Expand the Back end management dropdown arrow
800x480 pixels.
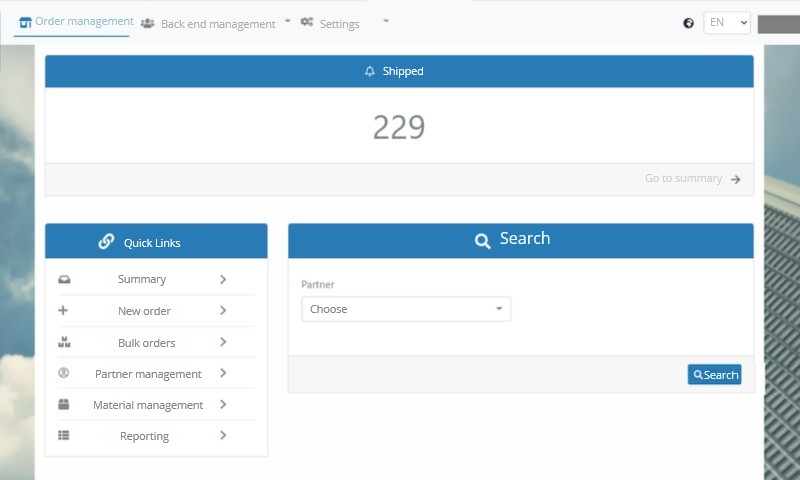pyautogui.click(x=287, y=21)
